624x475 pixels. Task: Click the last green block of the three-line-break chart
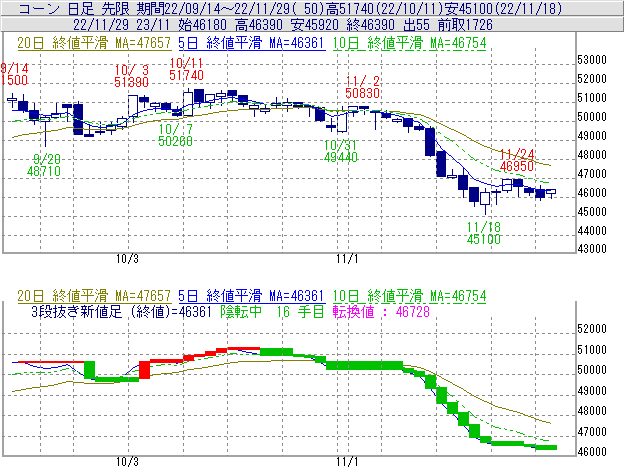546,448
